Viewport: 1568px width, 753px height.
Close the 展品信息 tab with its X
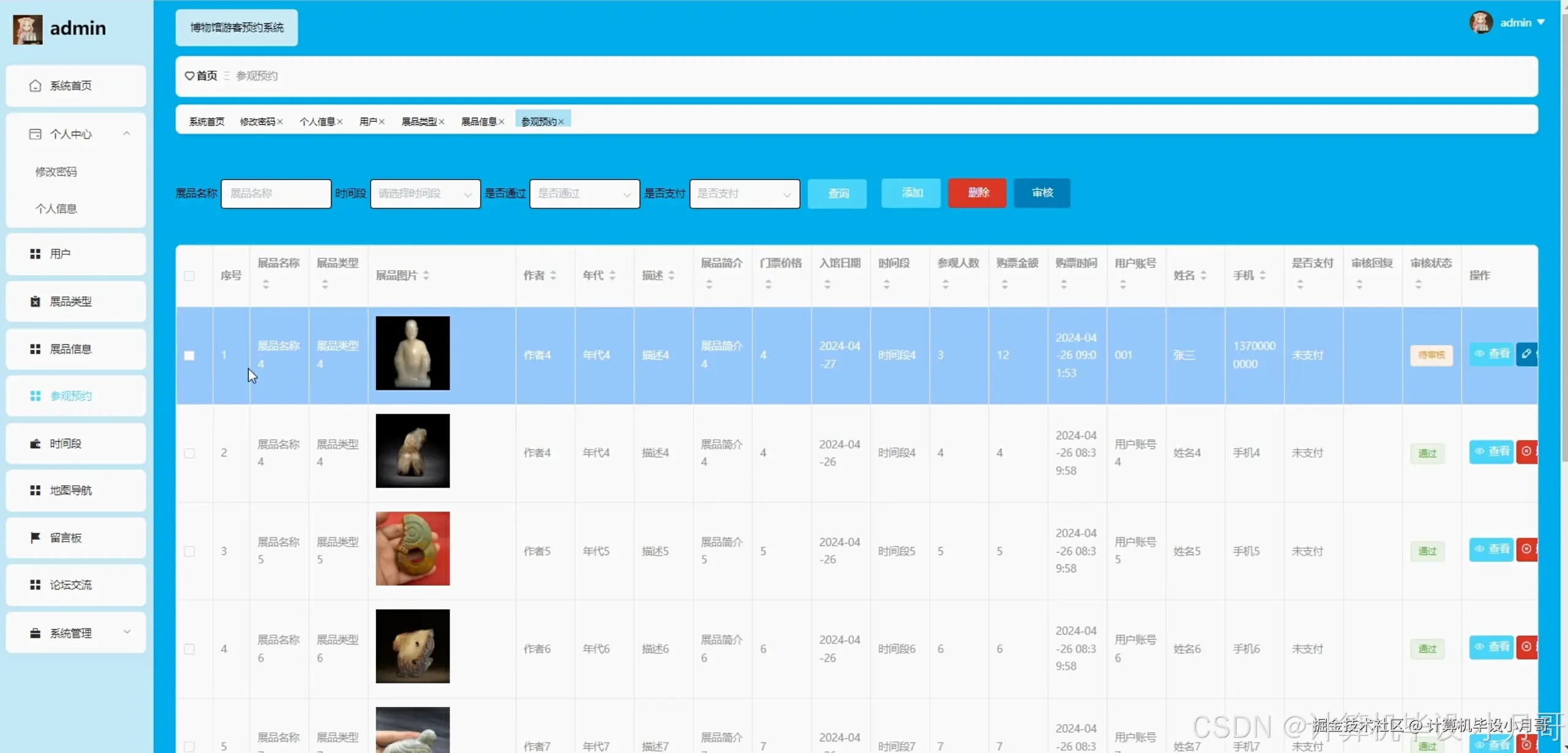502,122
